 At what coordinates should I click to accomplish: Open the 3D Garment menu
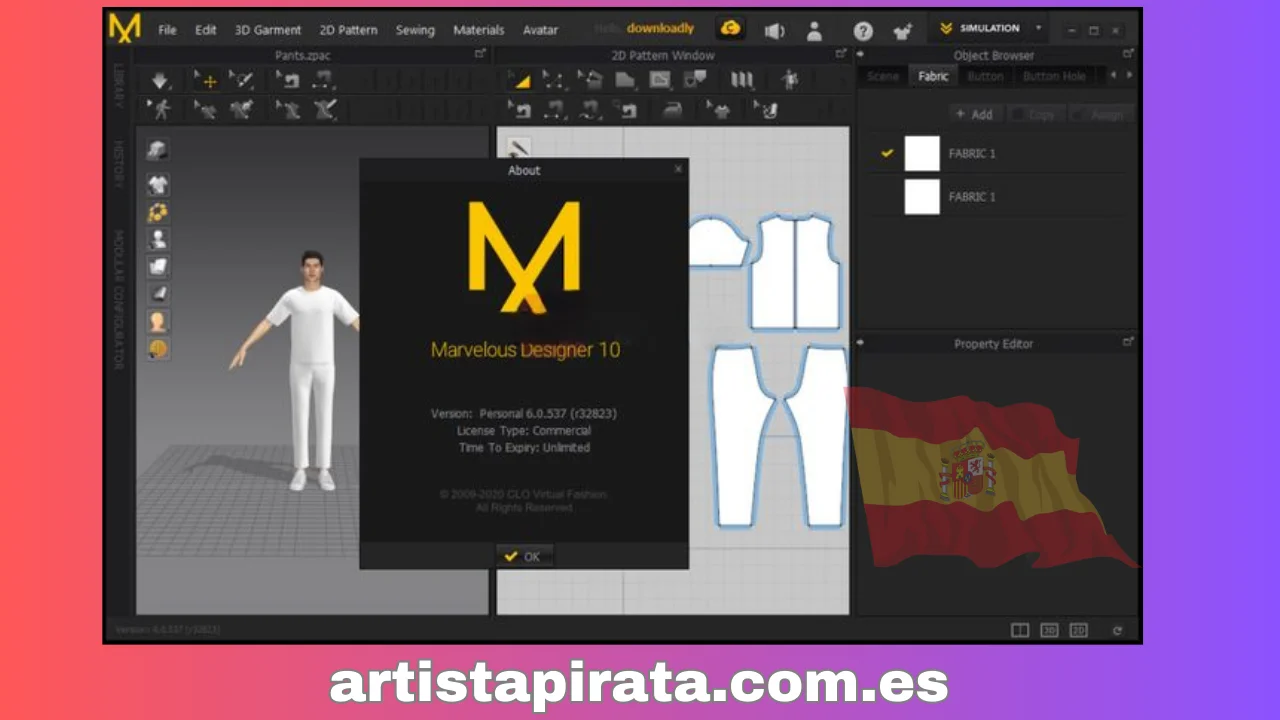[268, 30]
